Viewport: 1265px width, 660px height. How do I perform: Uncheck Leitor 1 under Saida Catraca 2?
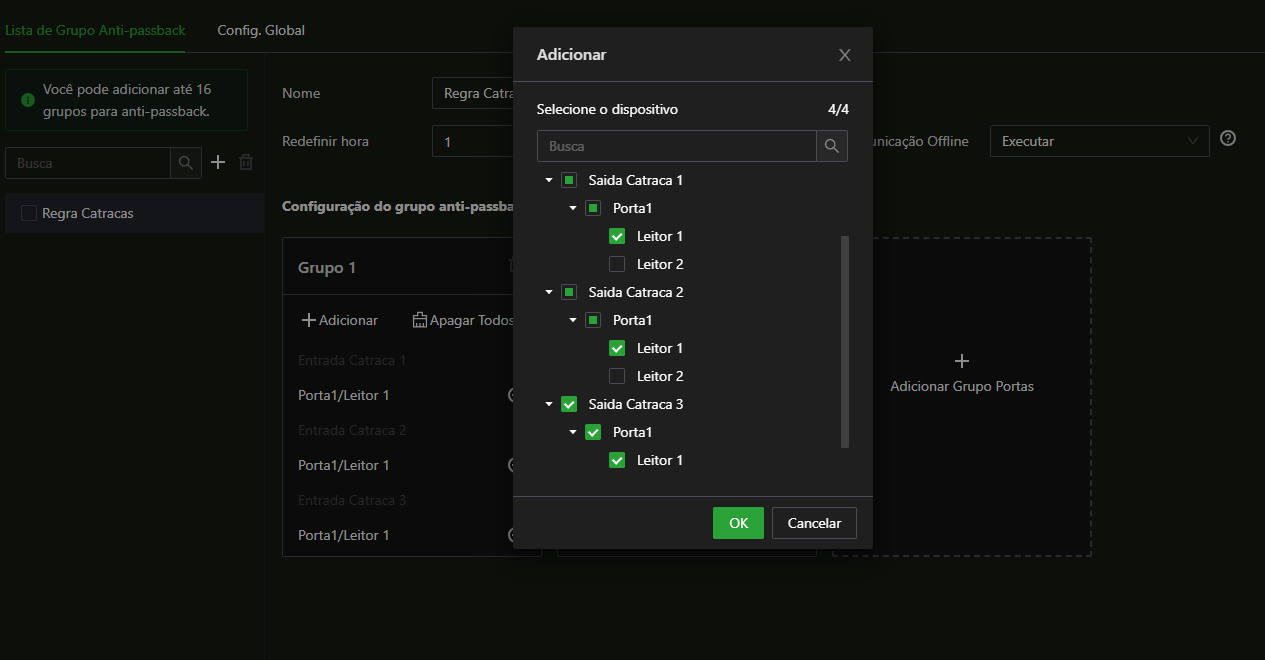(x=617, y=348)
